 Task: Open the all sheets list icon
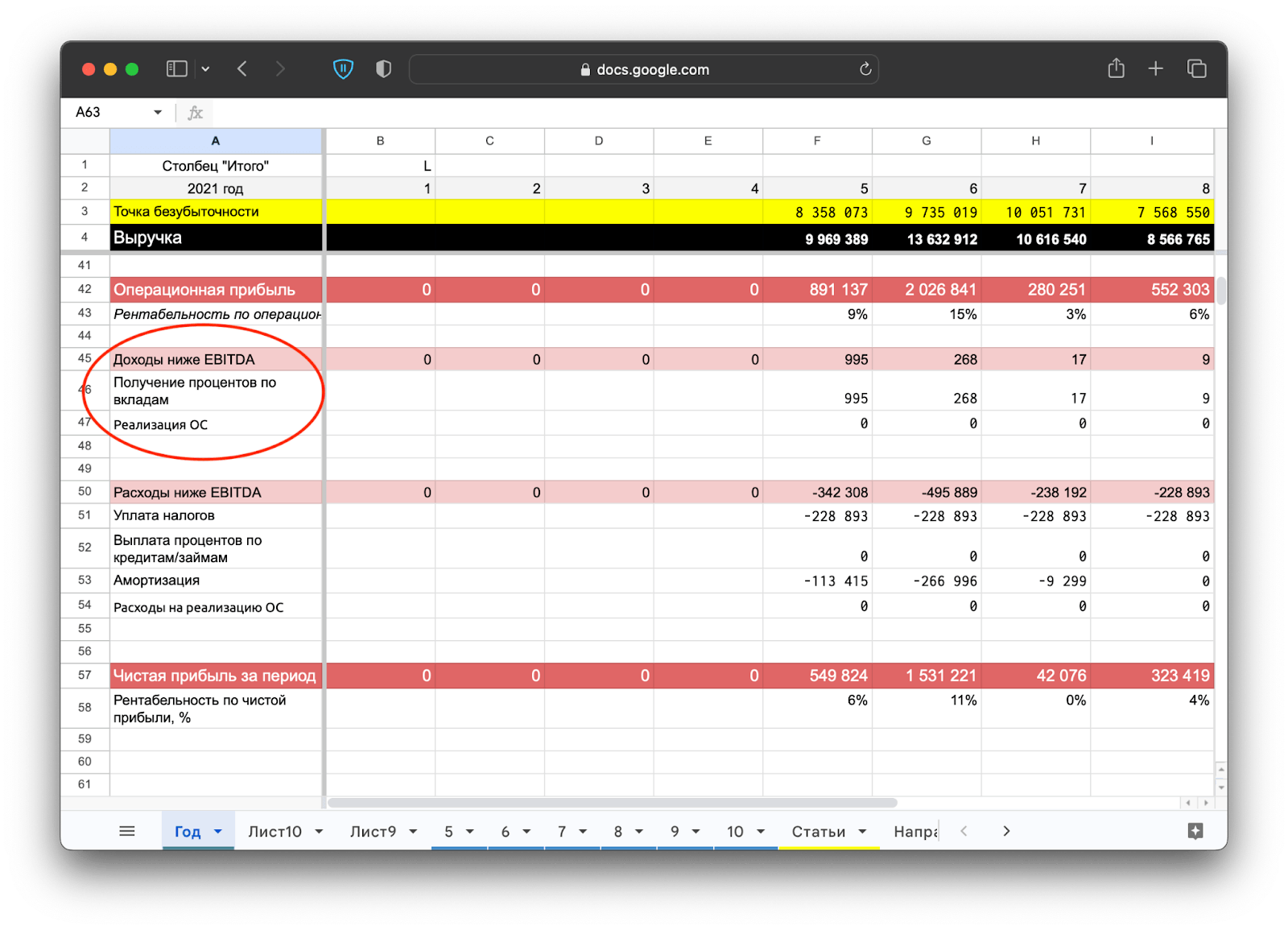pos(127,831)
